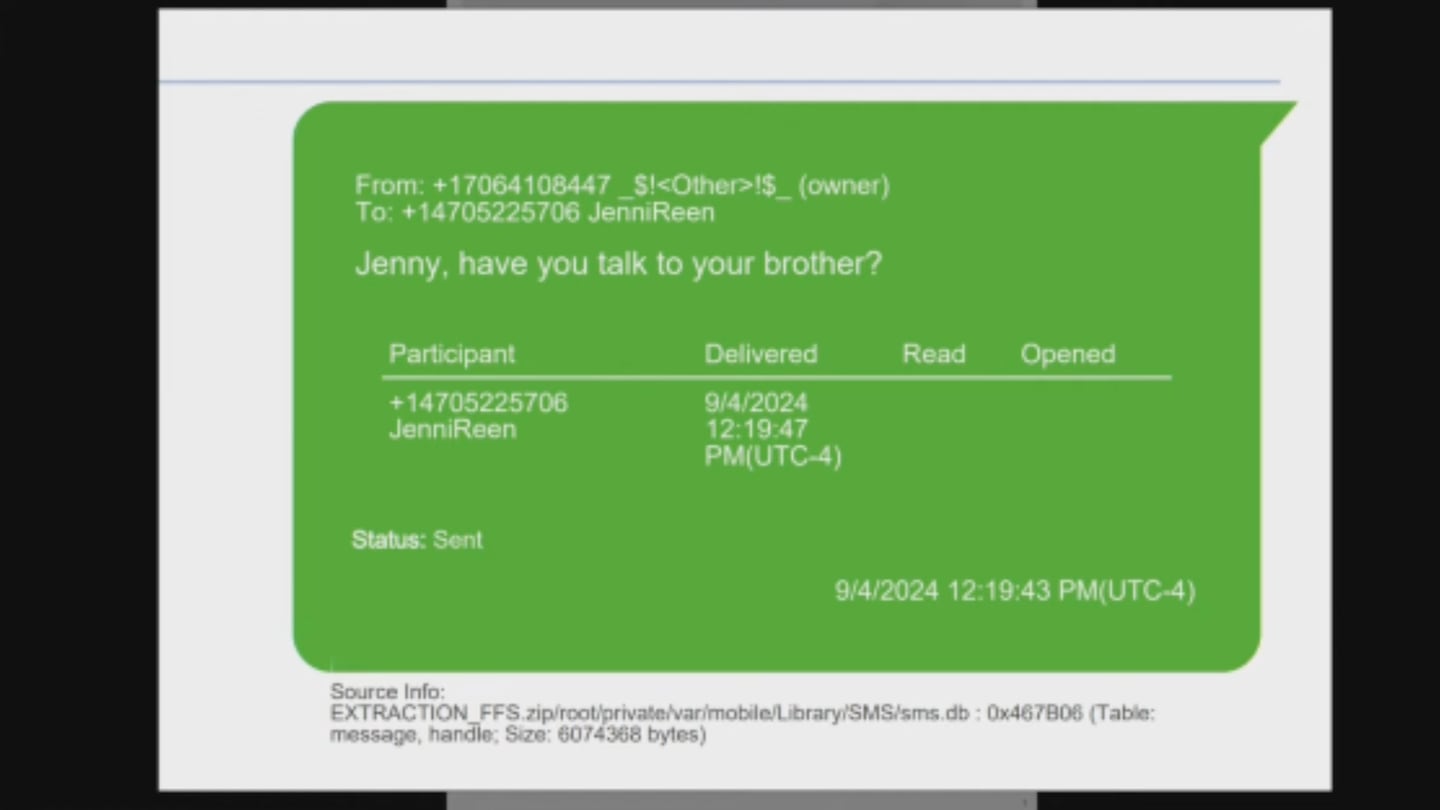
Task: Click message text about talking to brother
Action: [618, 264]
